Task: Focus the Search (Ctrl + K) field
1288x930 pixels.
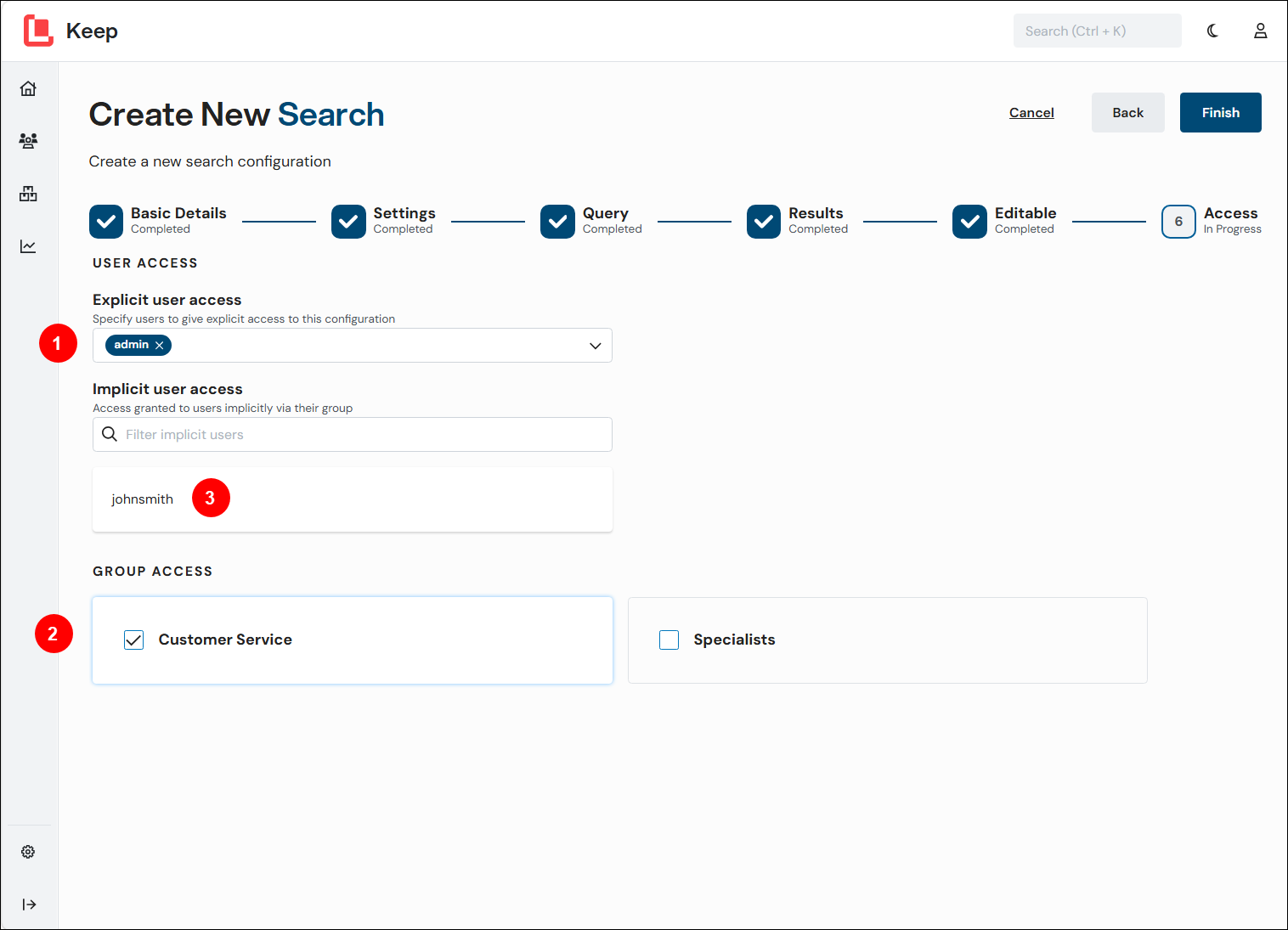Action: point(1098,31)
